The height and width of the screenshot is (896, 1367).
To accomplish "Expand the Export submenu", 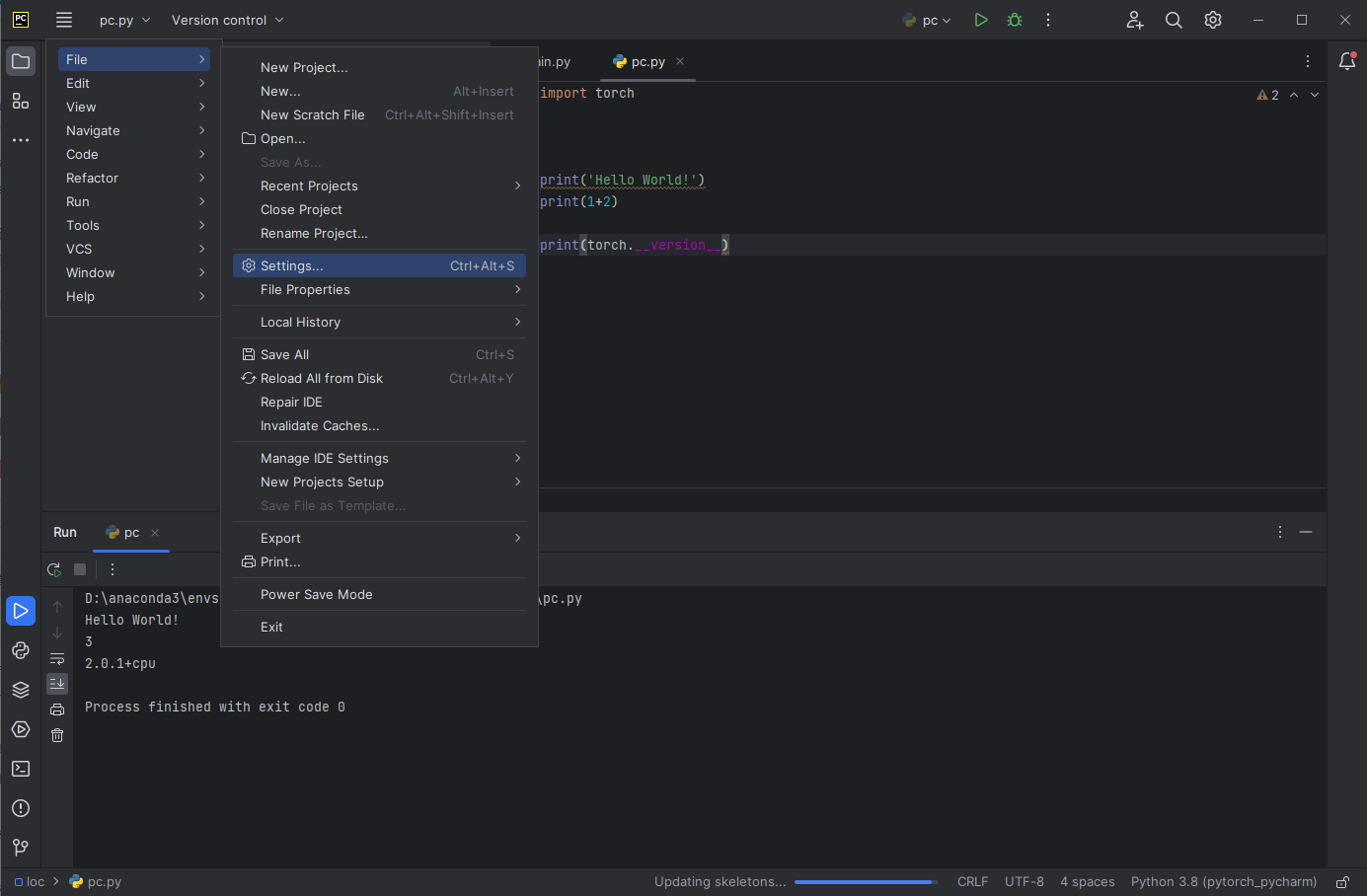I will [x=379, y=538].
